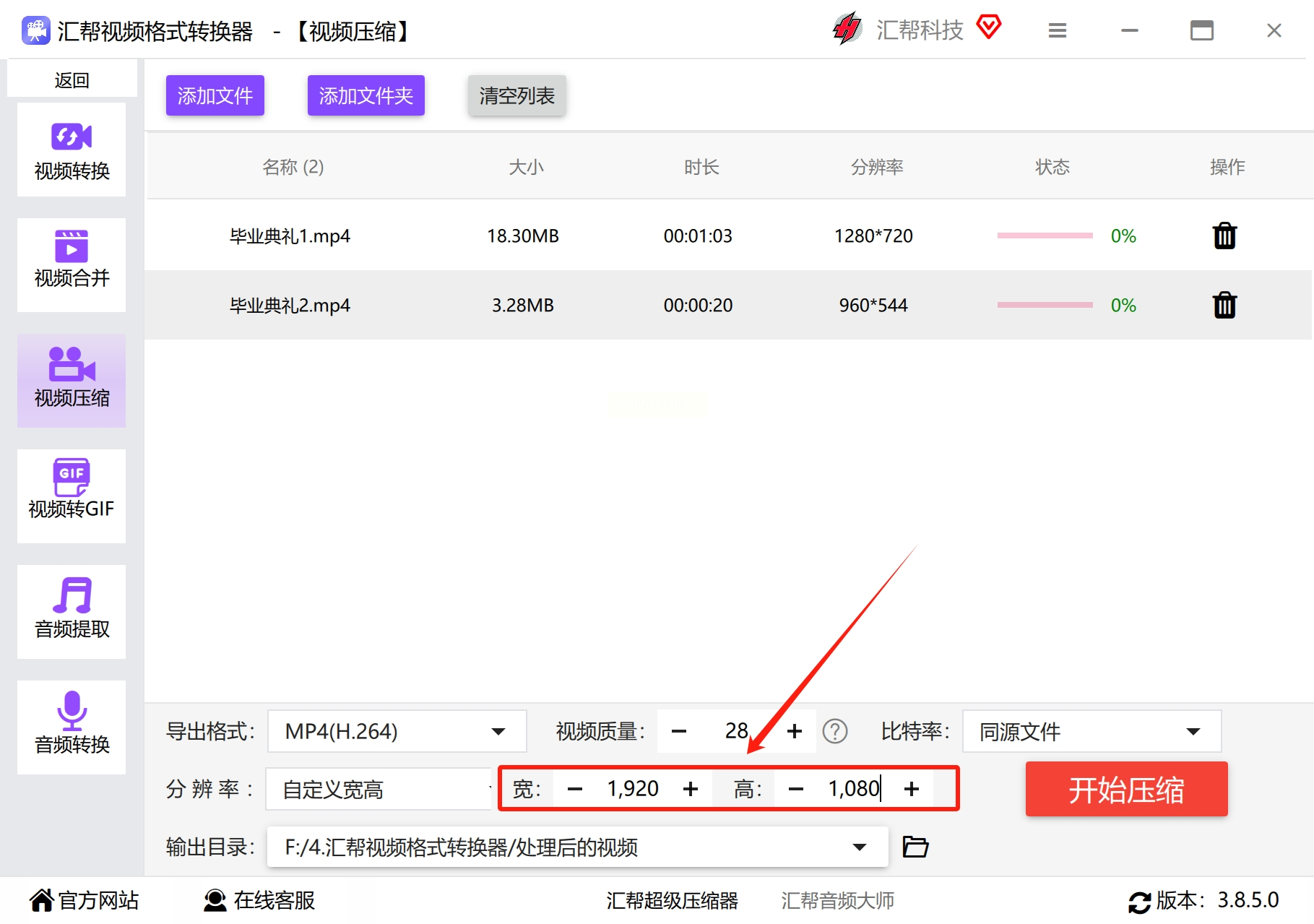The width and height of the screenshot is (1314, 924).
Task: Expand the 输出目录 path dropdown
Action: click(859, 847)
